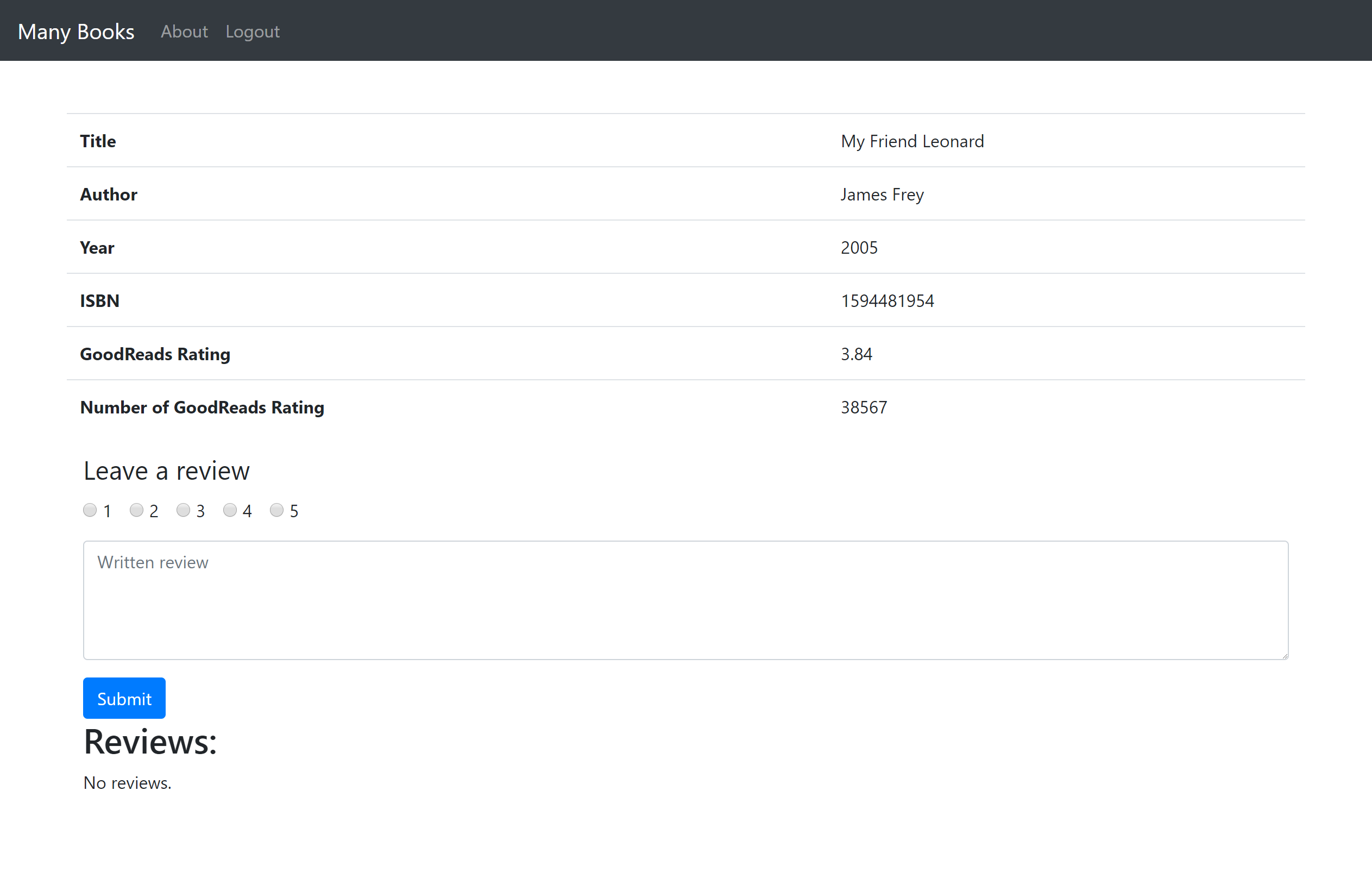Image resolution: width=1372 pixels, height=891 pixels.
Task: Click the Leave a review heading
Action: (x=167, y=470)
